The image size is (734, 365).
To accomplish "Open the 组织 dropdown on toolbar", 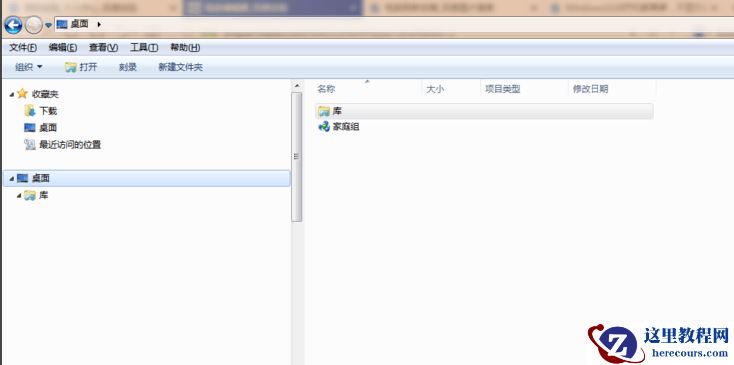I will point(29,67).
